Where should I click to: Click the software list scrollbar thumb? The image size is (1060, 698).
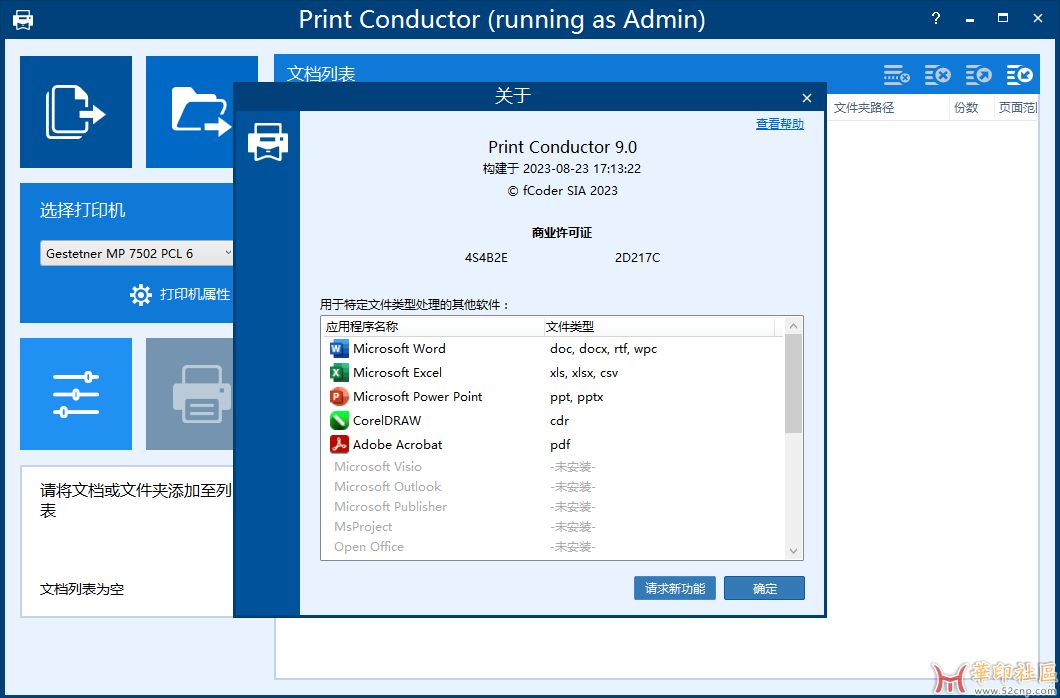click(x=794, y=384)
